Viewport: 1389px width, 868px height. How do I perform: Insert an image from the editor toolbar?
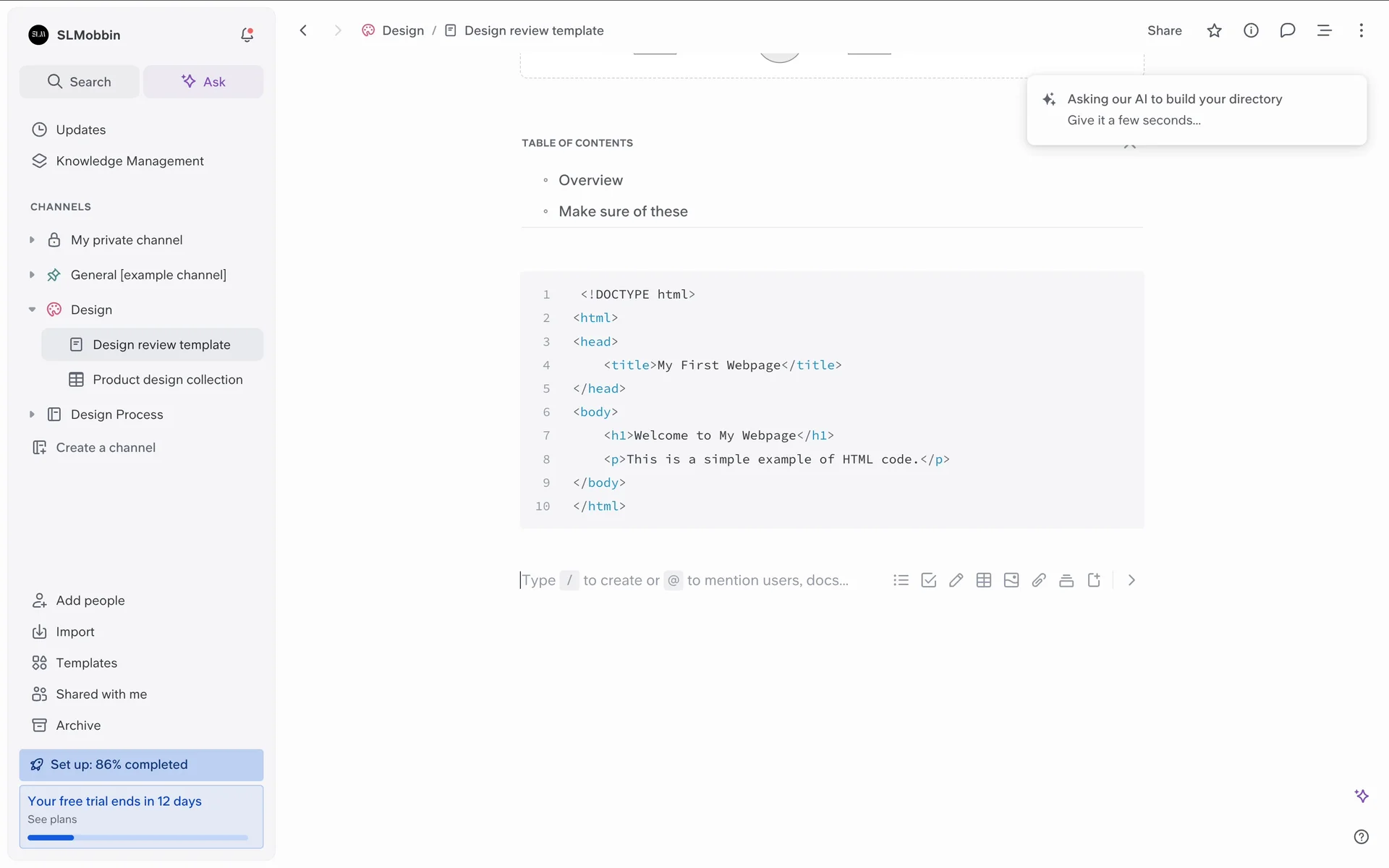[x=1011, y=580]
